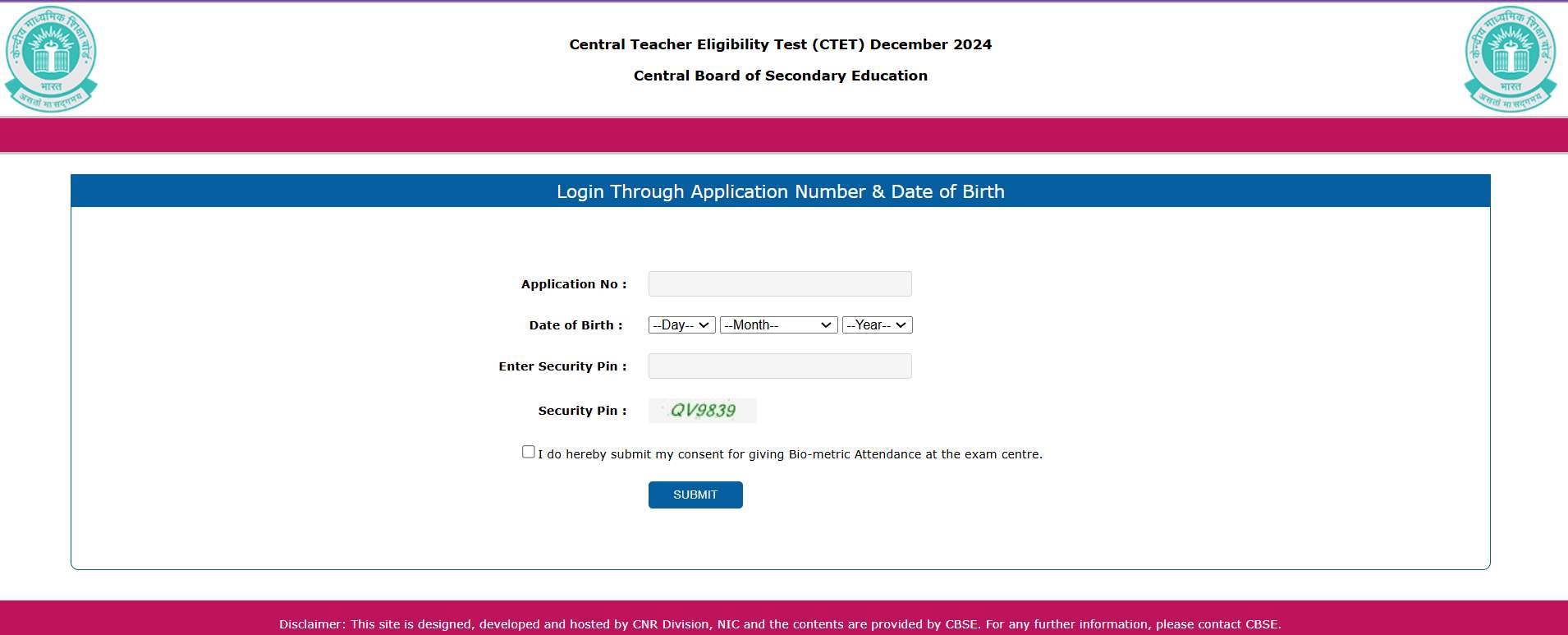Click the Central Board of Secondary Education heading
This screenshot has height=635, width=1568.
(x=780, y=76)
